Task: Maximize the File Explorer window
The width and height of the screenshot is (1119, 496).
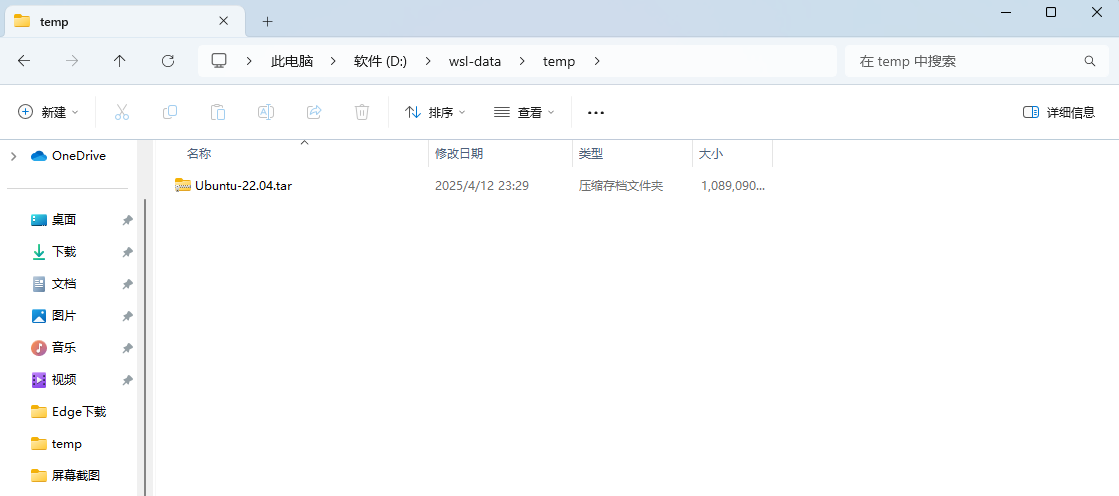Action: 1050,12
